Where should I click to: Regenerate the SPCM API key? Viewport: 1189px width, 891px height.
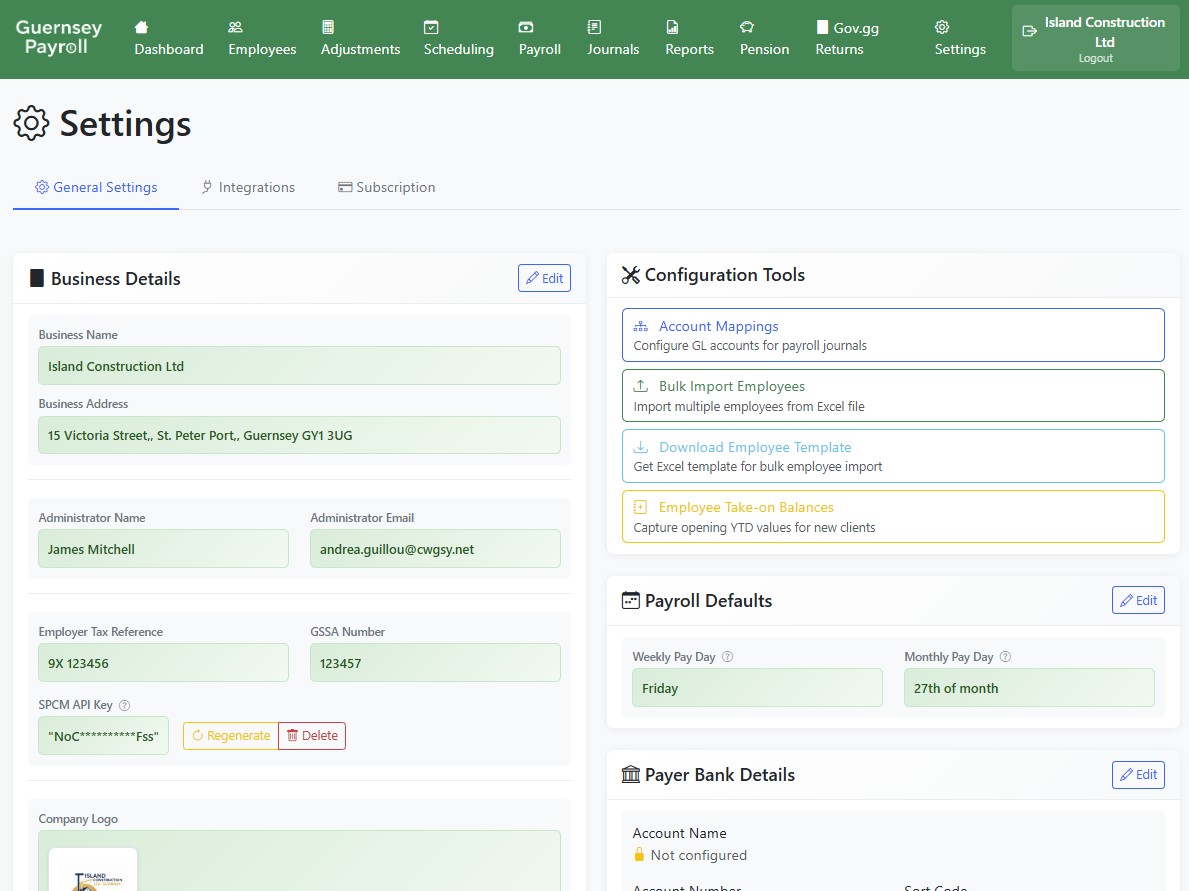pos(231,735)
